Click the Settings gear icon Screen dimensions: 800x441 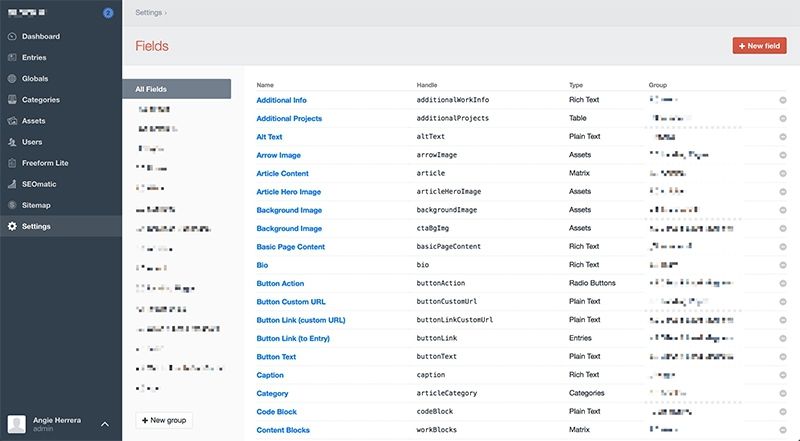point(12,226)
